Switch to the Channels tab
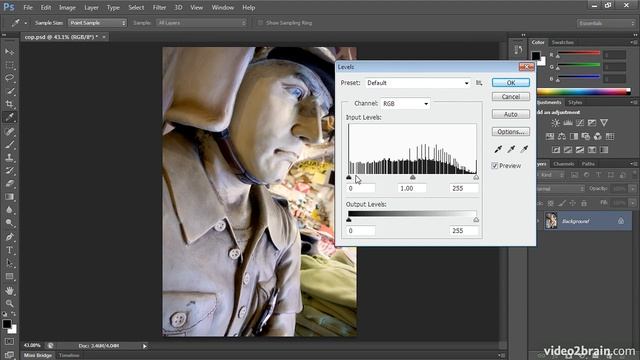Image resolution: width=640 pixels, height=360 pixels. 564,164
